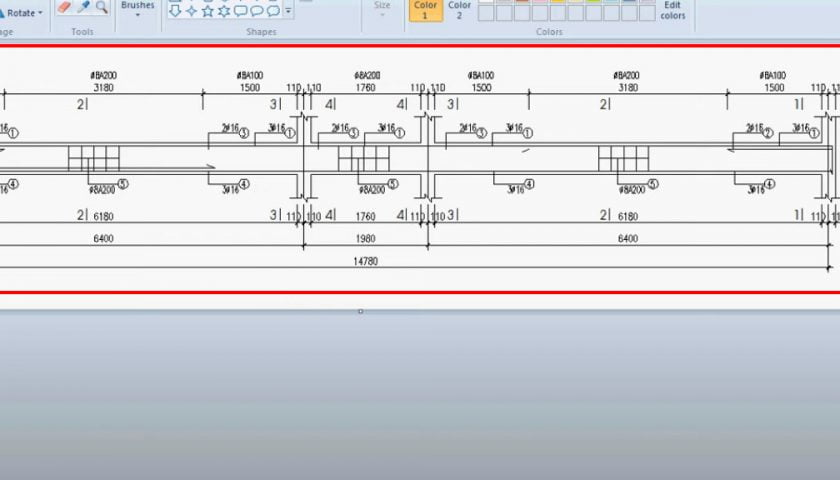Viewport: 840px width, 480px height.
Task: Select the Eraser tool
Action: tap(65, 8)
